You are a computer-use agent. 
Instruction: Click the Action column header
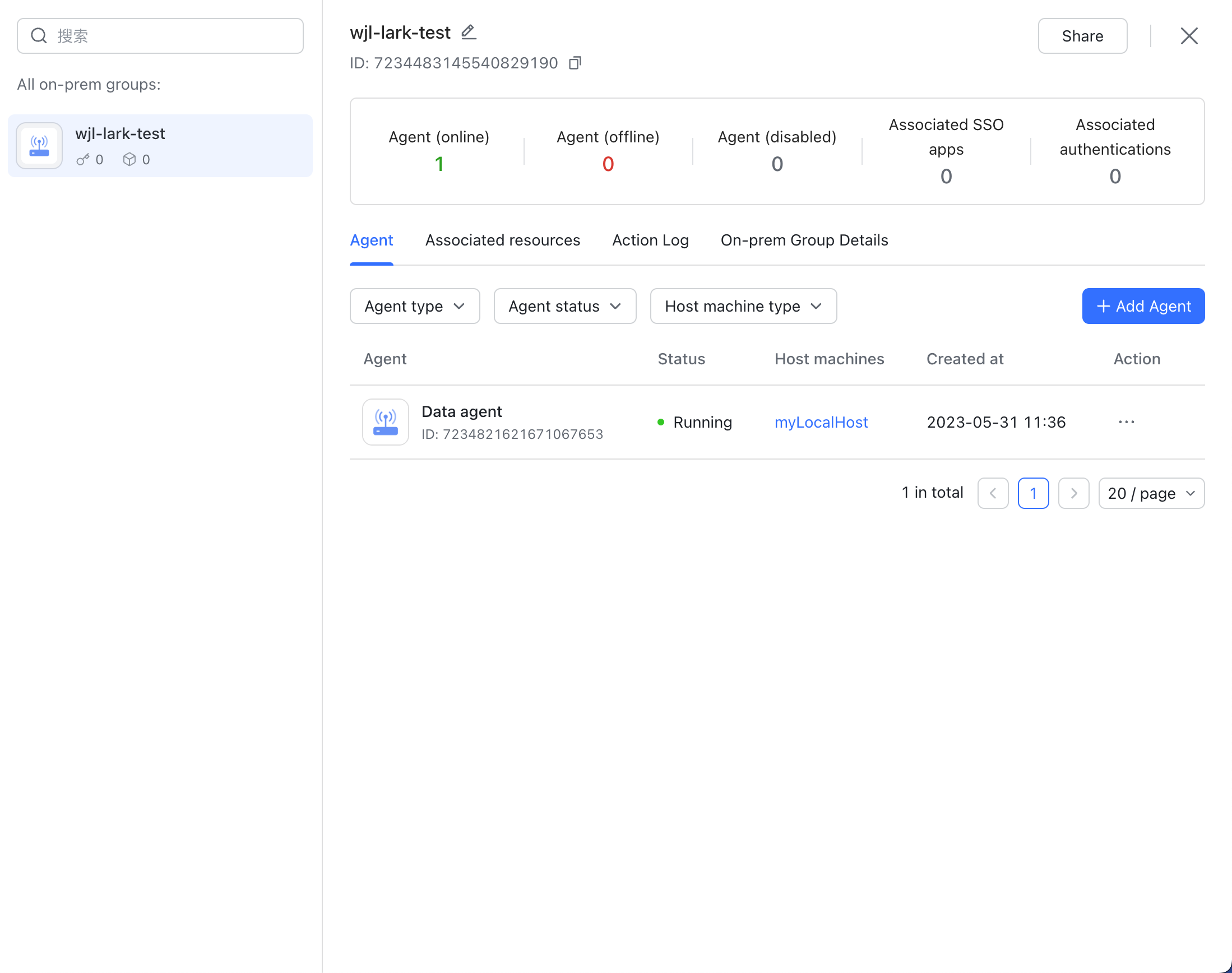(1137, 359)
